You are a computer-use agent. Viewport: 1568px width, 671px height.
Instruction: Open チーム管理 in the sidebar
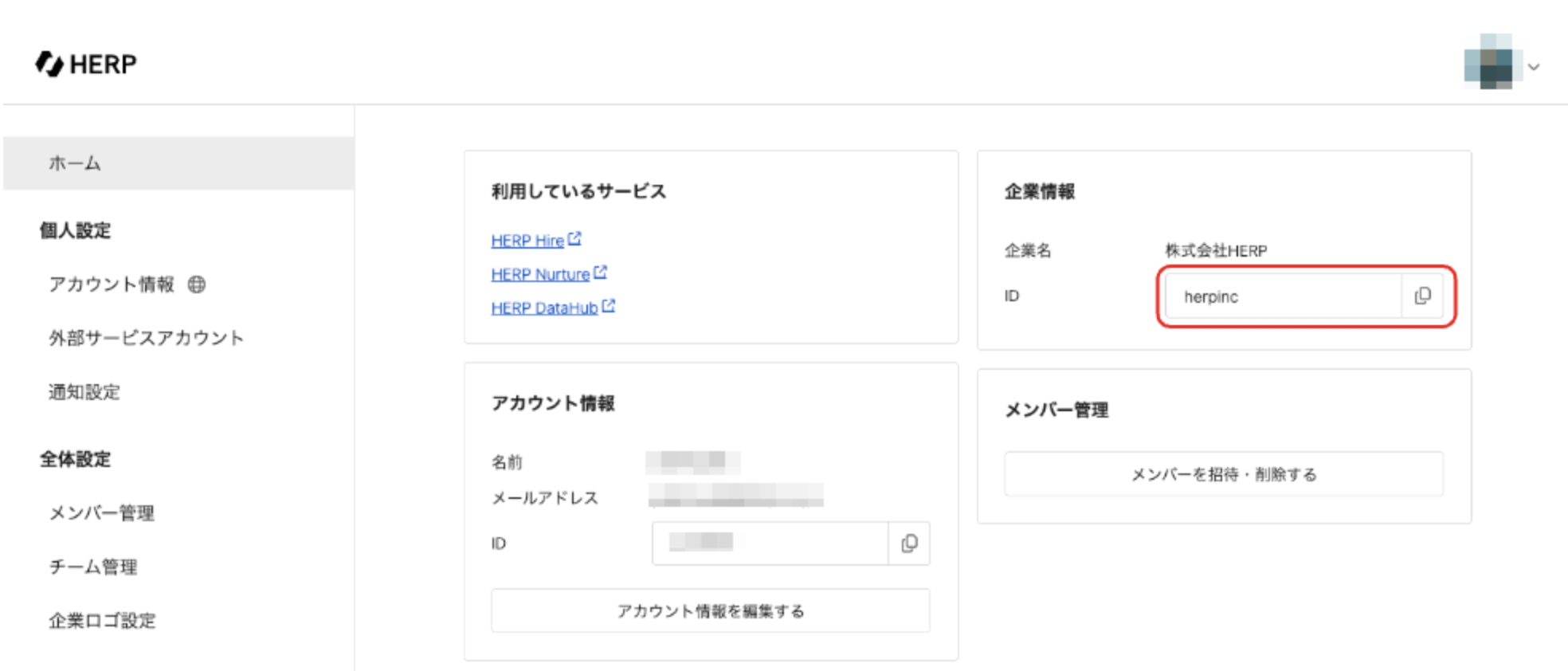[93, 567]
